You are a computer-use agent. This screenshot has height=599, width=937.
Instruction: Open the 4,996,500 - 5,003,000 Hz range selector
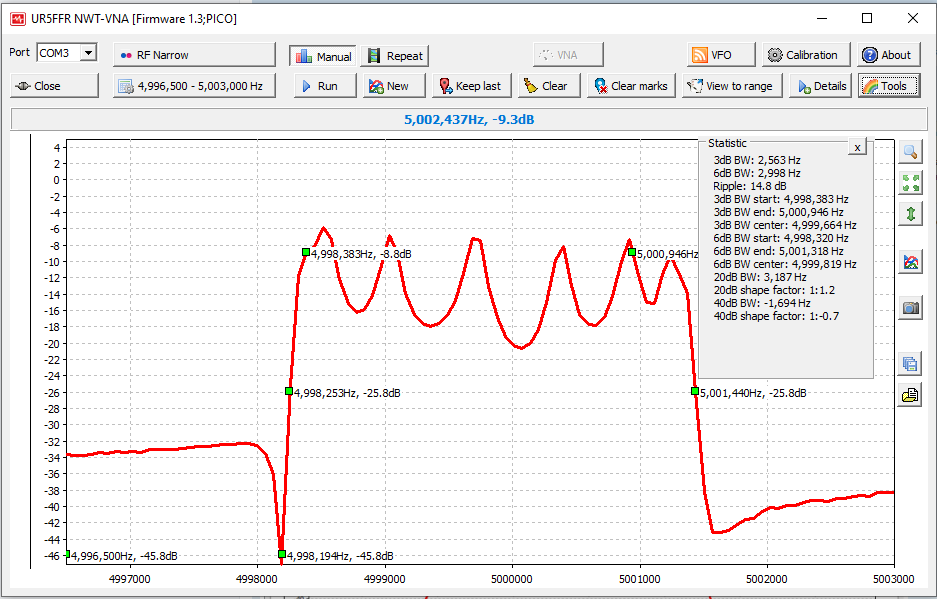tap(194, 86)
